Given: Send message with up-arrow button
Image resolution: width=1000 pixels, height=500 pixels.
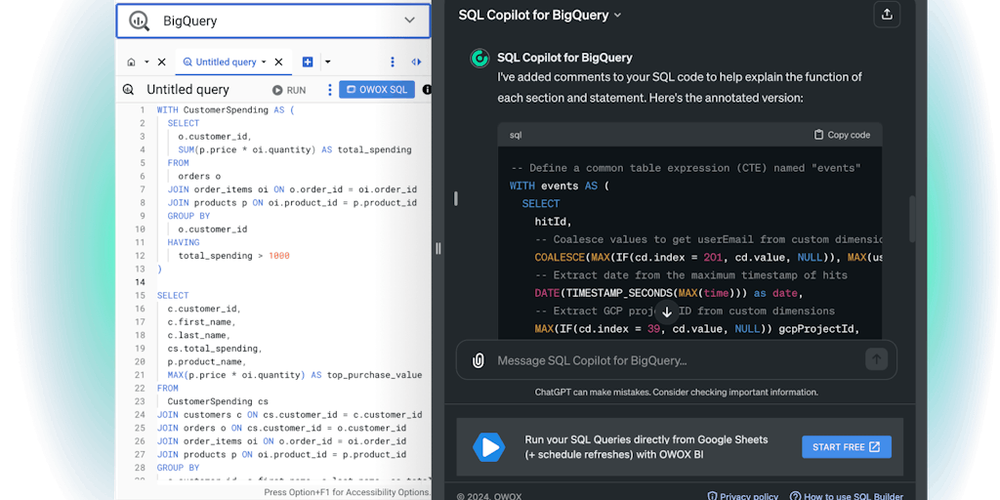Looking at the screenshot, I should (x=876, y=360).
